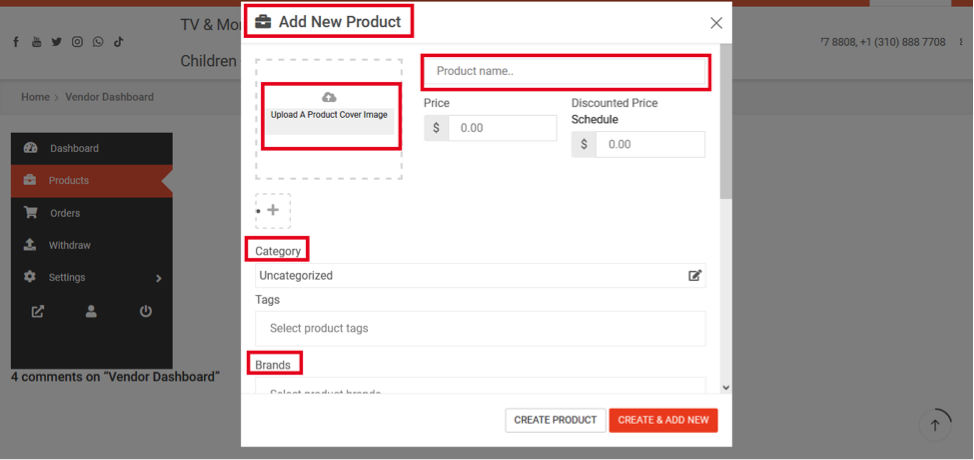Open the Orders menu item
The width and height of the screenshot is (974, 460).
pos(91,213)
